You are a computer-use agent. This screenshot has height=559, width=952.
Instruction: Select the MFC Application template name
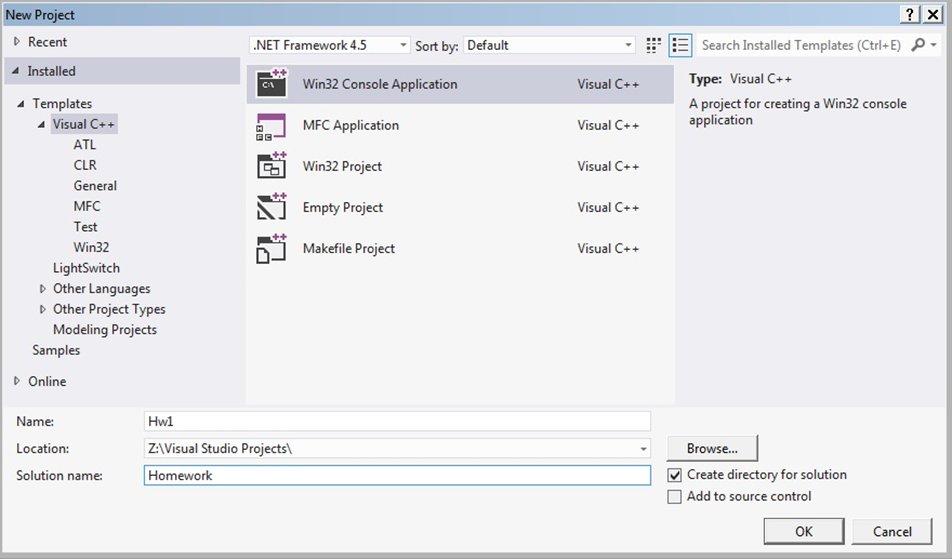click(x=351, y=126)
